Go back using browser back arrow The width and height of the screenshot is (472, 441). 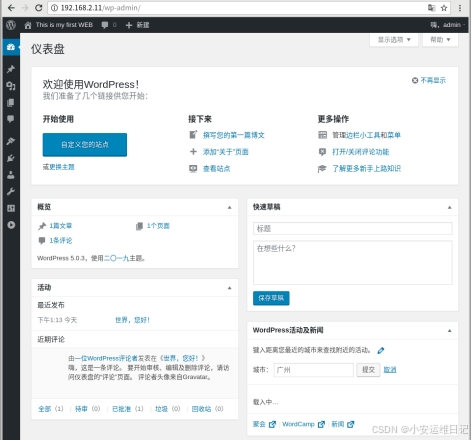[11, 8]
